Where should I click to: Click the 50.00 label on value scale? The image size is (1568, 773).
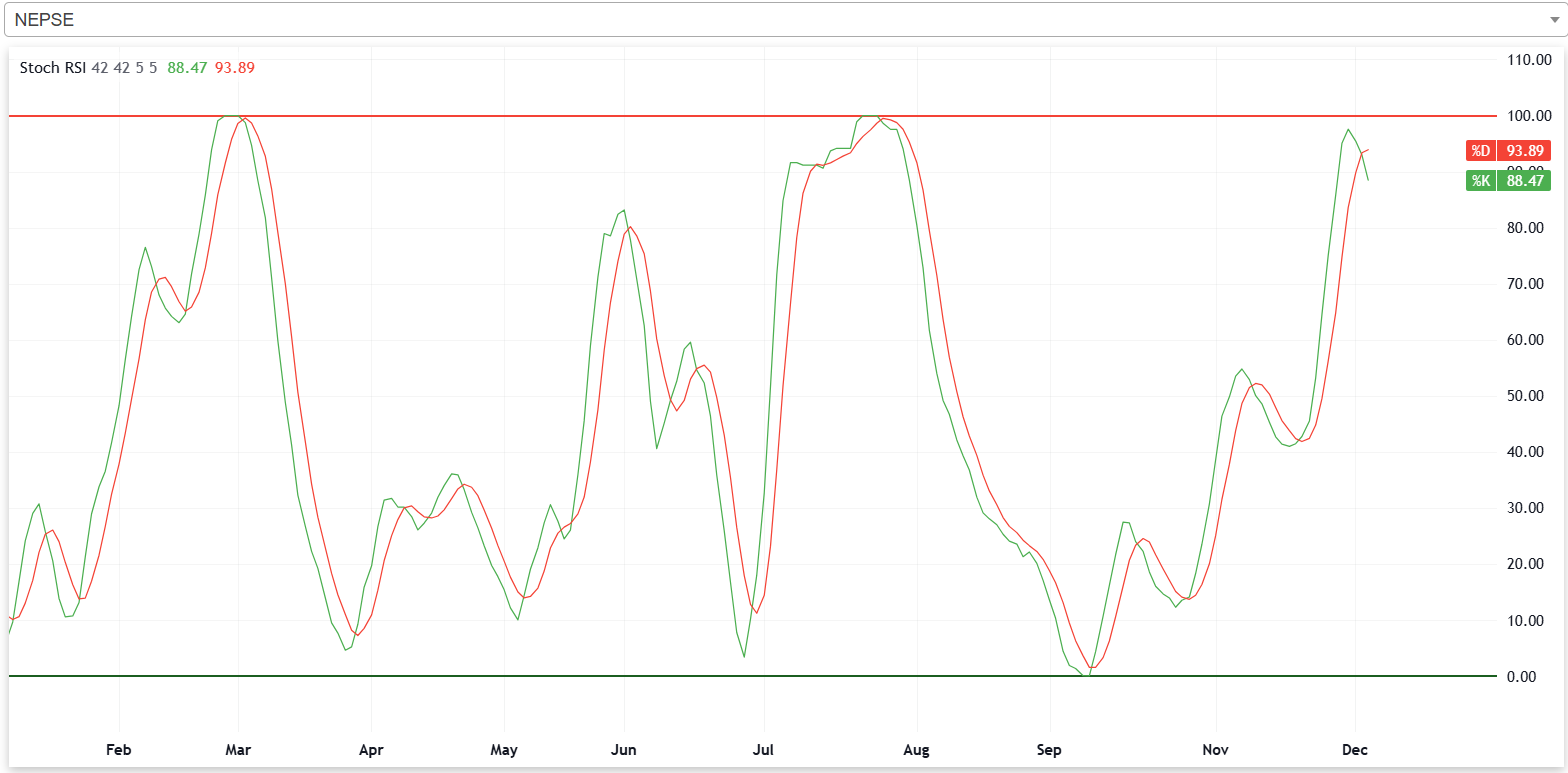pyautogui.click(x=1530, y=396)
